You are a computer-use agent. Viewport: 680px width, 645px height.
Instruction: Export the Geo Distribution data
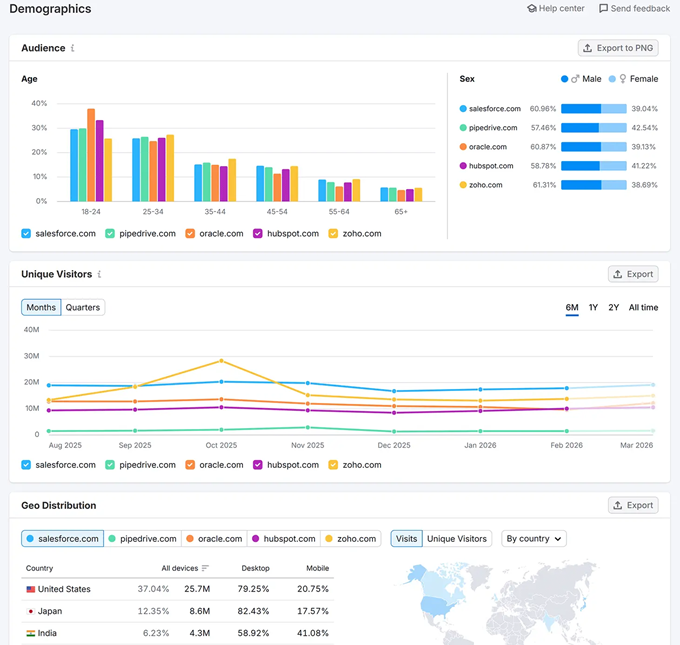coord(633,505)
